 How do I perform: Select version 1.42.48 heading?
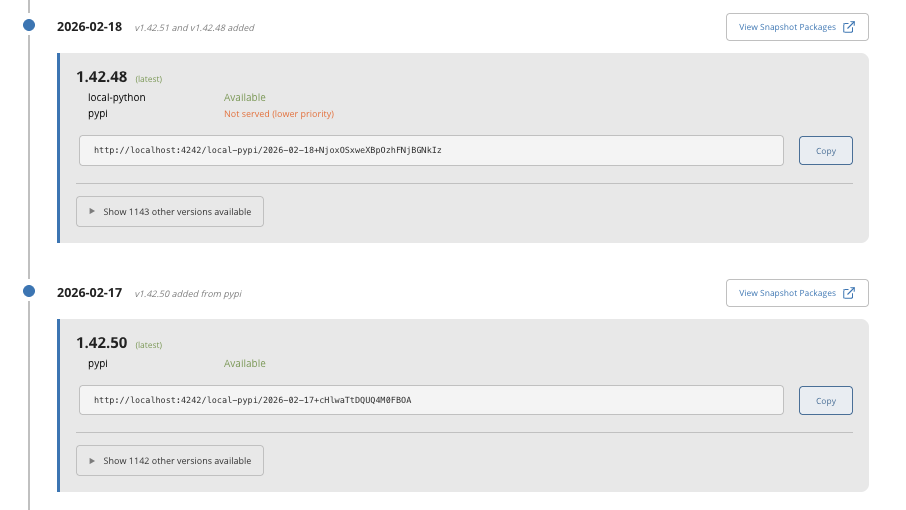click(101, 77)
